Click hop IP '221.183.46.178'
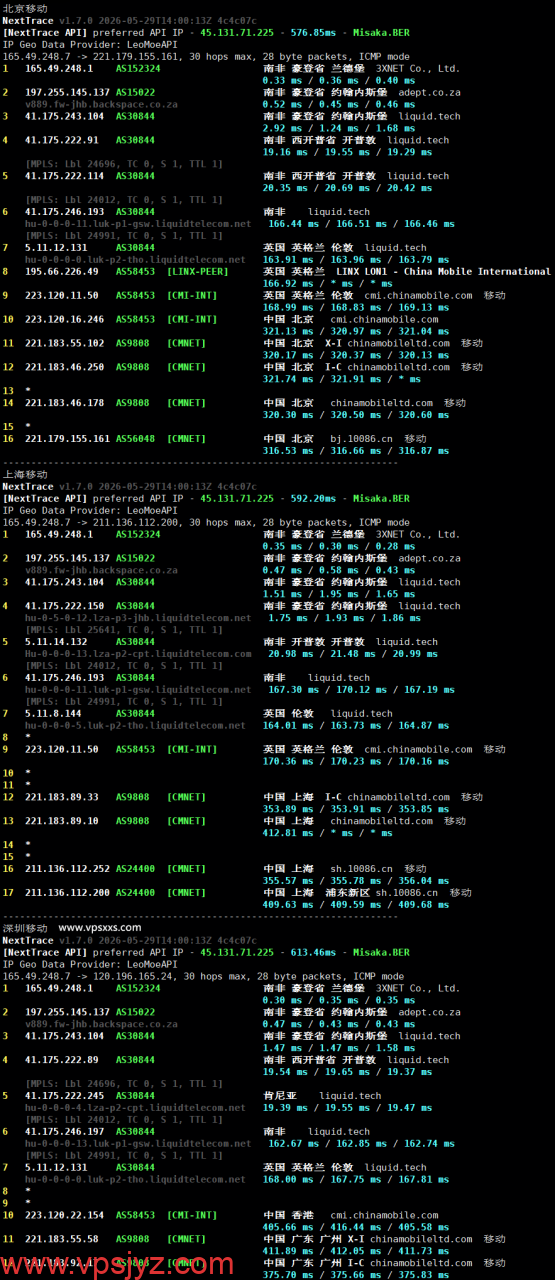This screenshot has height=1280, width=555. 65,404
